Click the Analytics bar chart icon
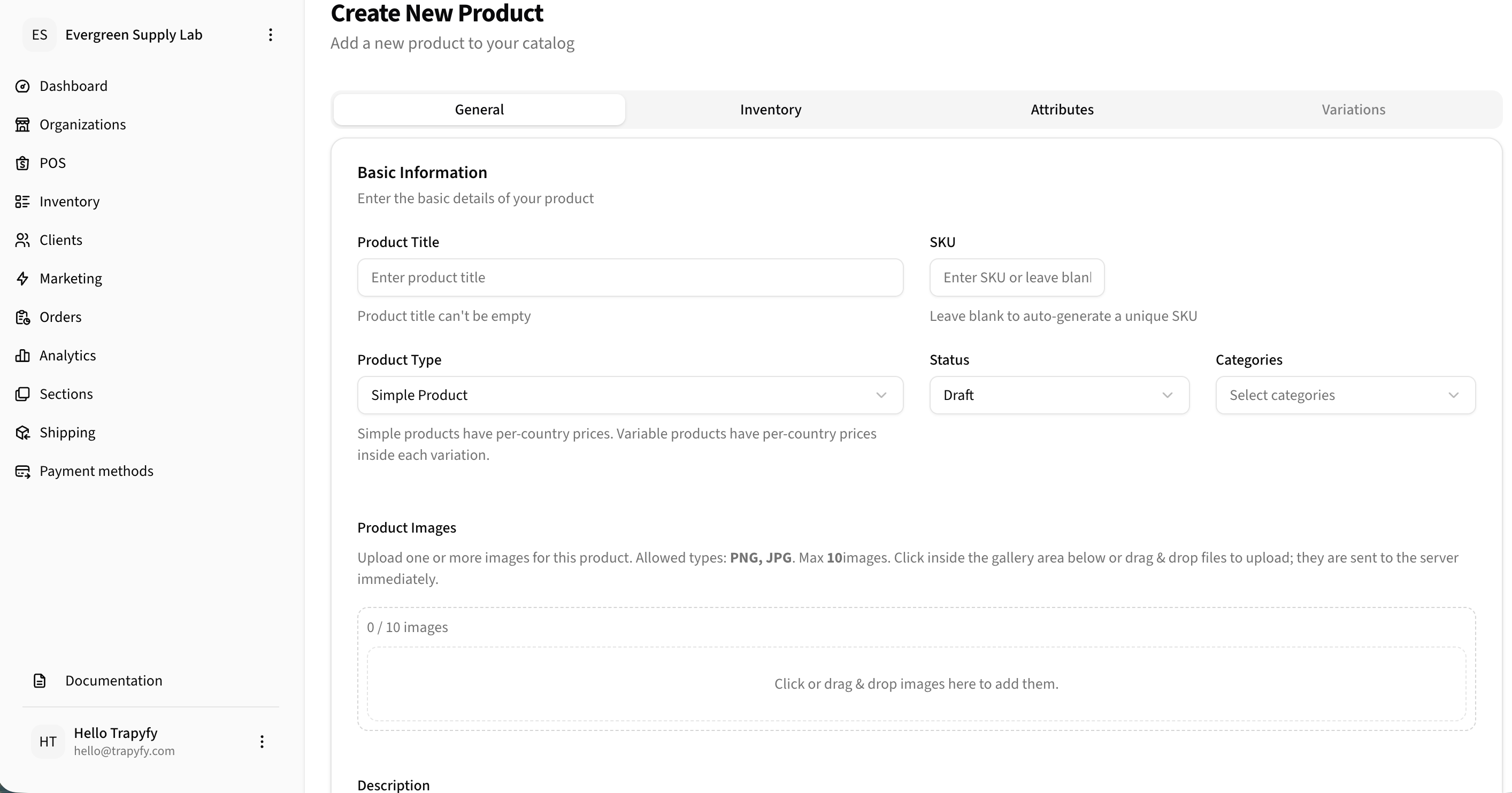This screenshot has height=793, width=1512. point(22,355)
